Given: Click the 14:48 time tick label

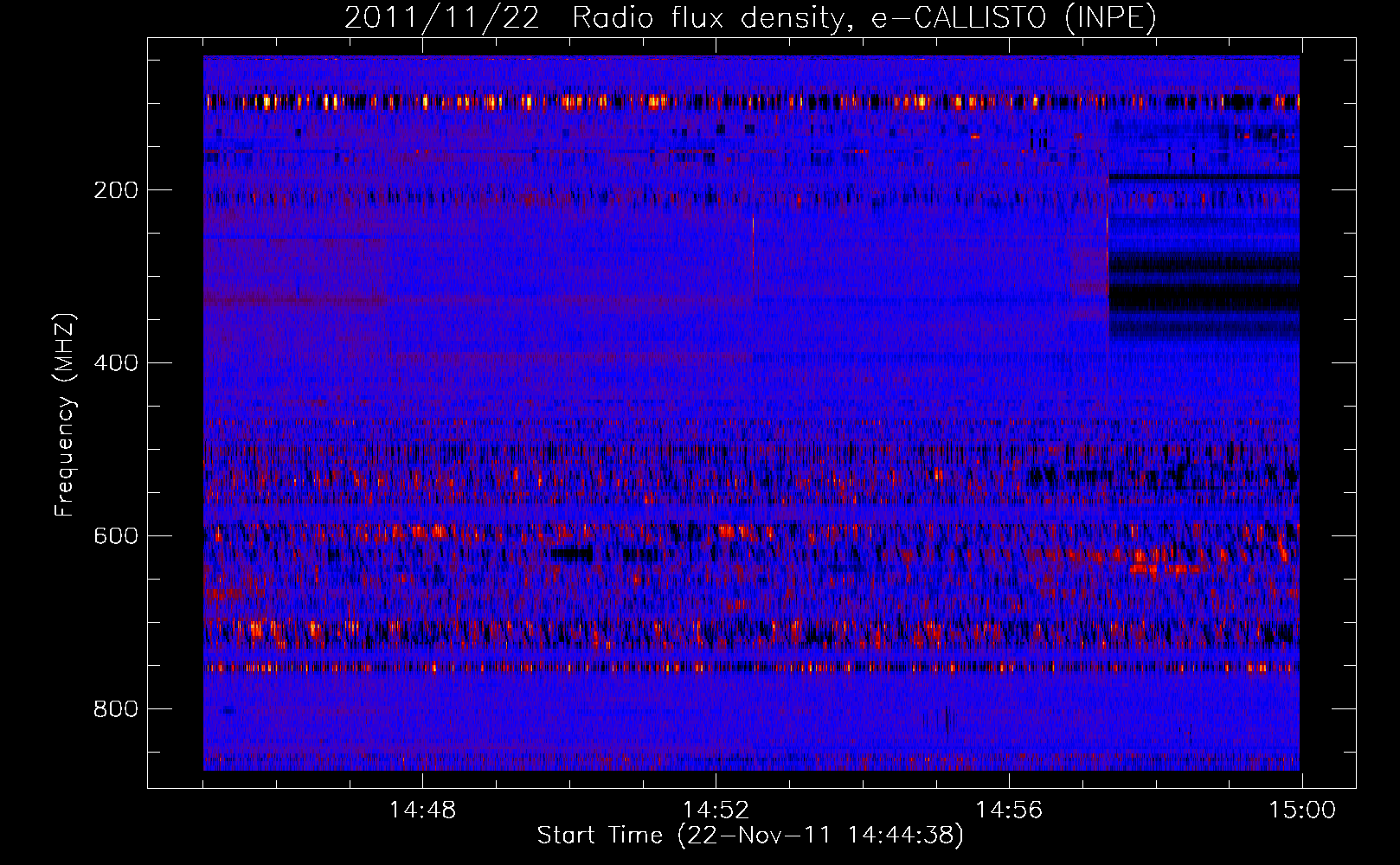Looking at the screenshot, I should (x=422, y=811).
